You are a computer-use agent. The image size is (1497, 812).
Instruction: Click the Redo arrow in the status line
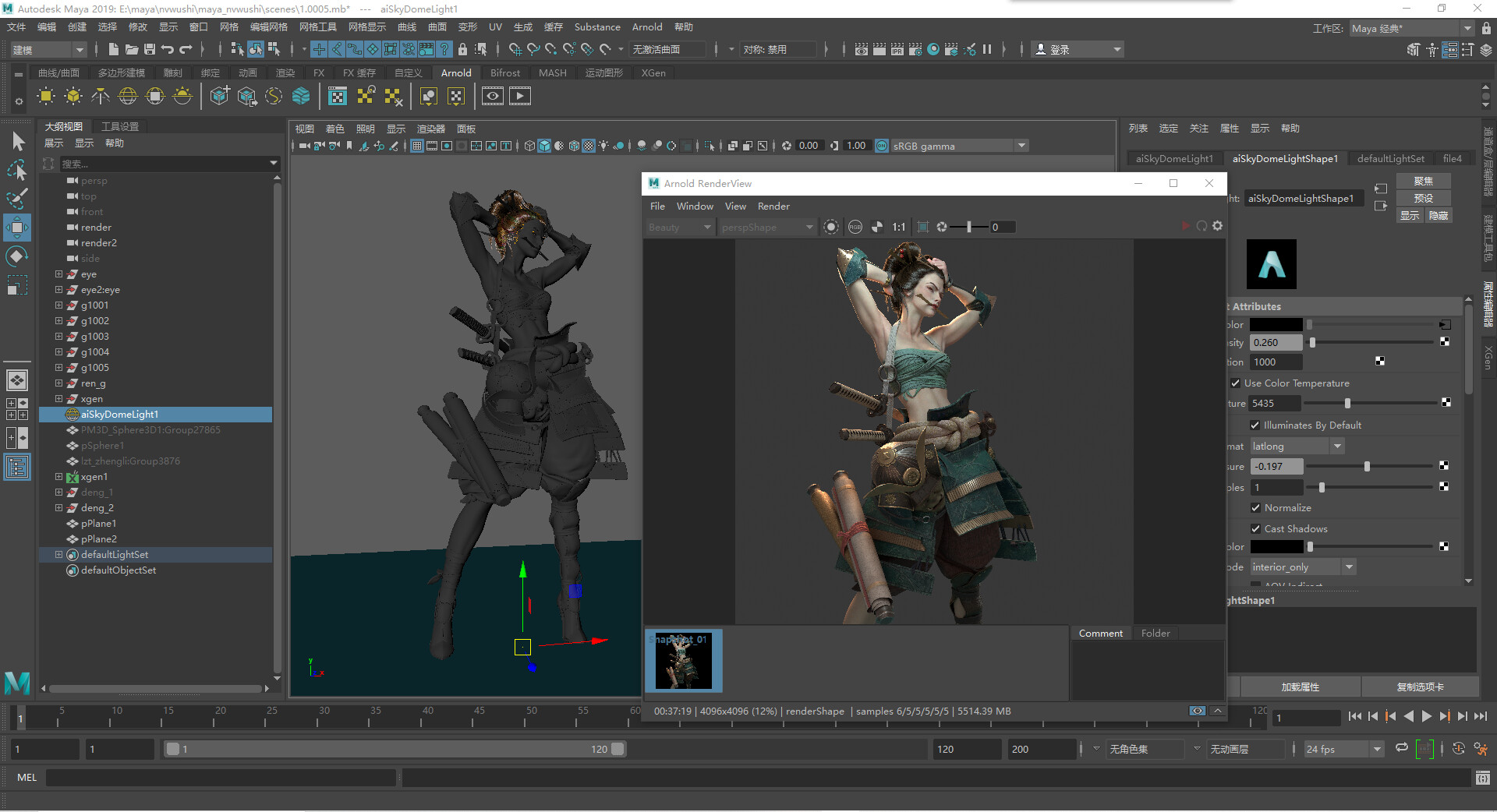[x=186, y=49]
